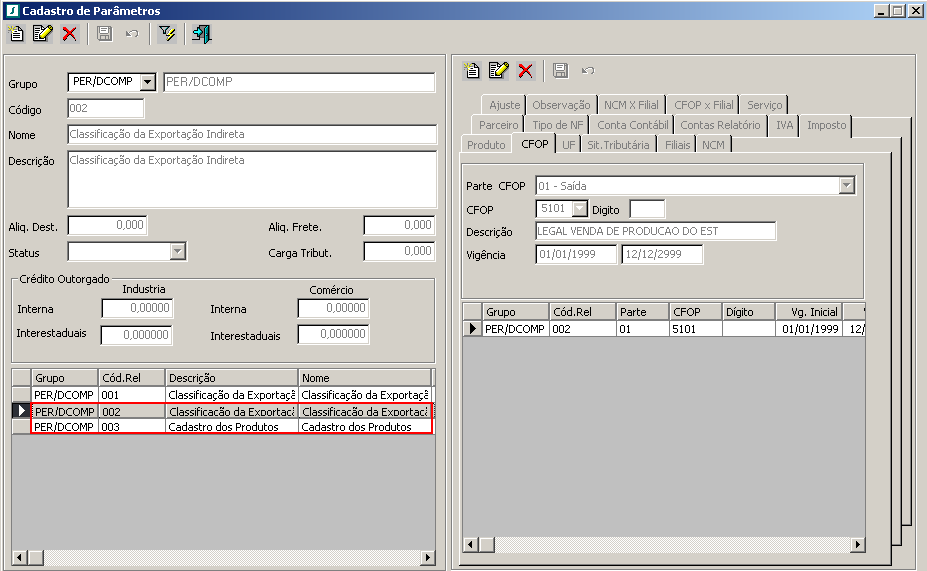
Task: Click the Cód.Rel column header in left grid
Action: pyautogui.click(x=131, y=378)
